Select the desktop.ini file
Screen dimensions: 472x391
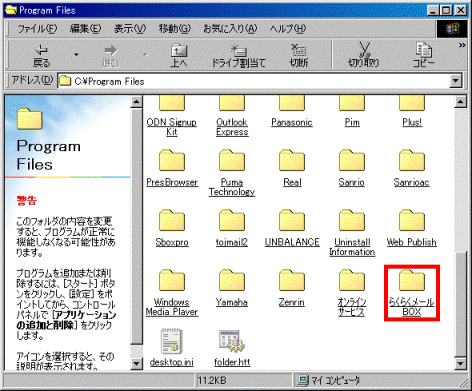[172, 348]
